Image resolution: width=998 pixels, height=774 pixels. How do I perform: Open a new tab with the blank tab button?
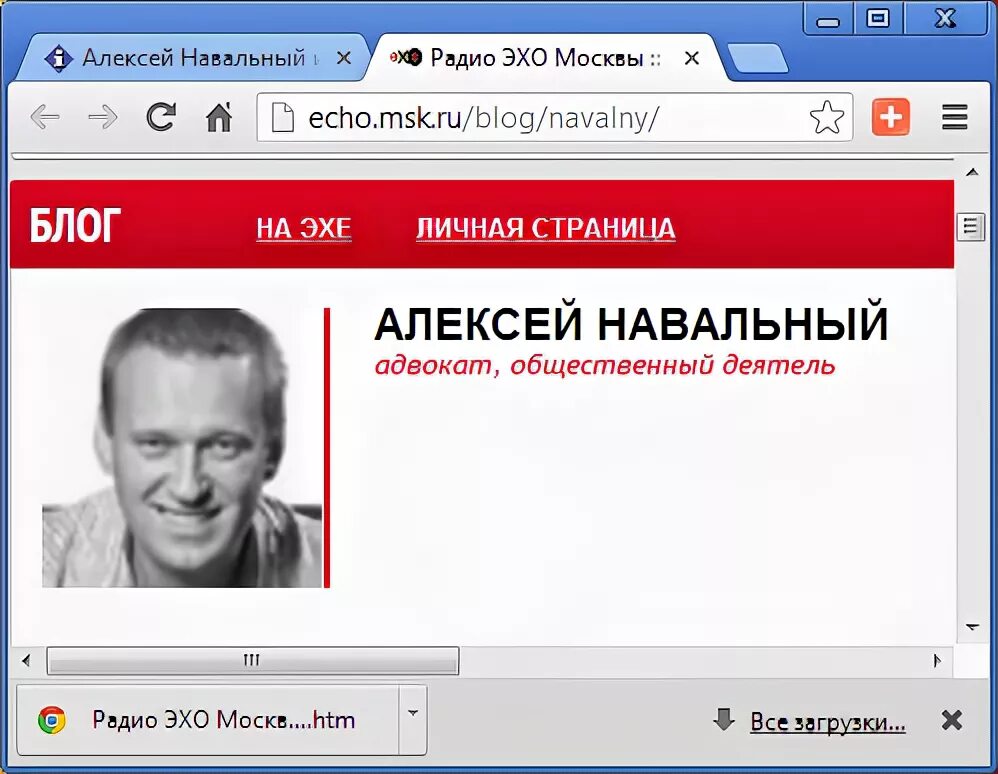pyautogui.click(x=757, y=59)
